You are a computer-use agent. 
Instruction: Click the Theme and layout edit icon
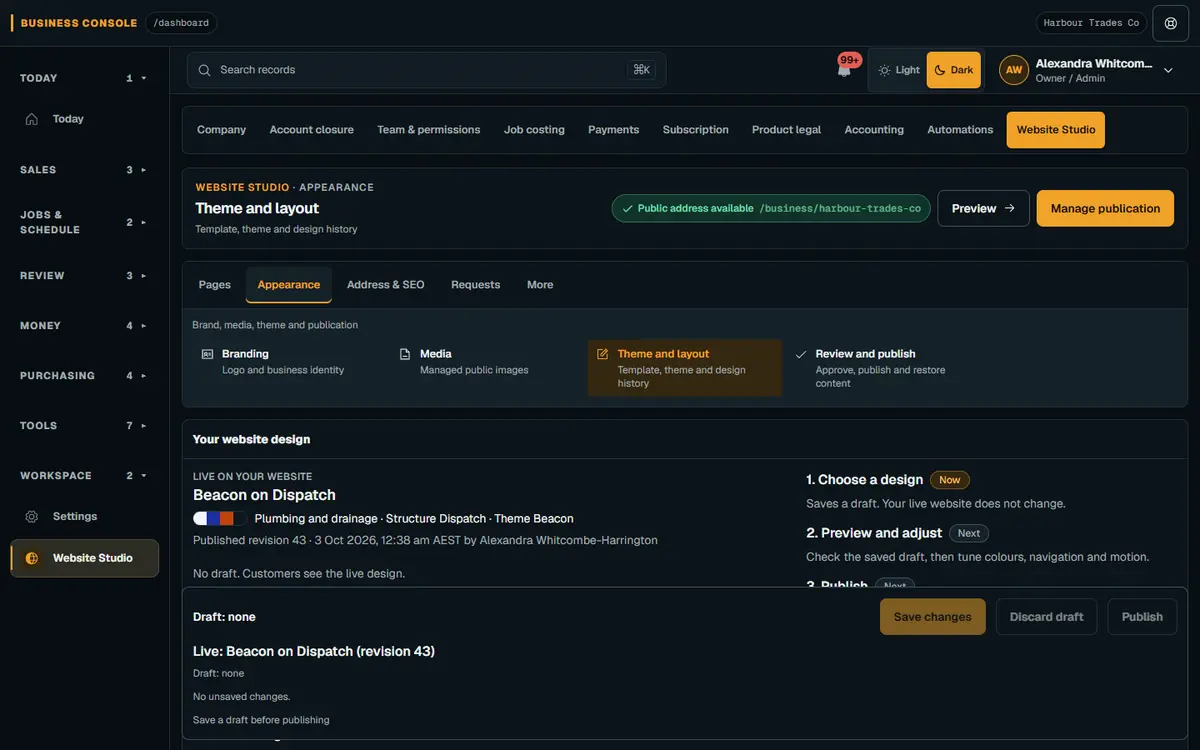pos(603,354)
